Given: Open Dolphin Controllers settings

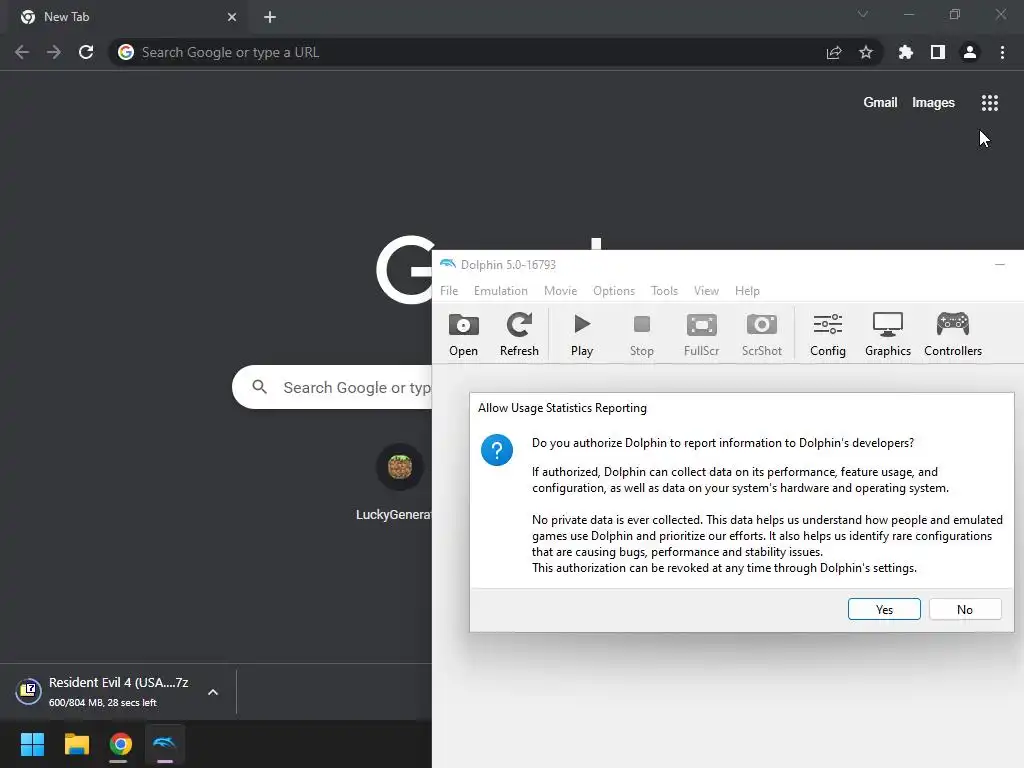Looking at the screenshot, I should click(953, 334).
